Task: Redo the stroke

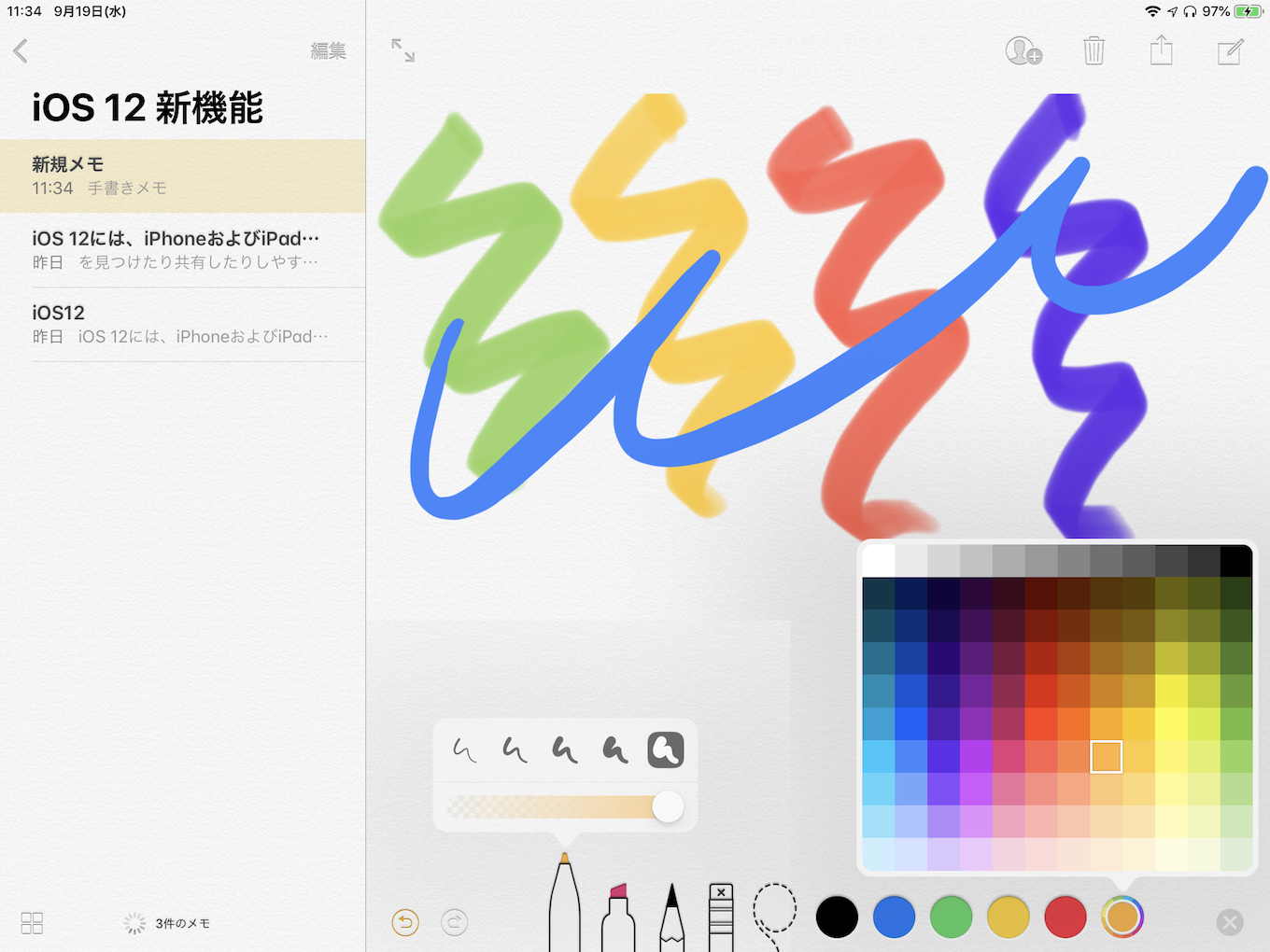Action: coord(454,923)
